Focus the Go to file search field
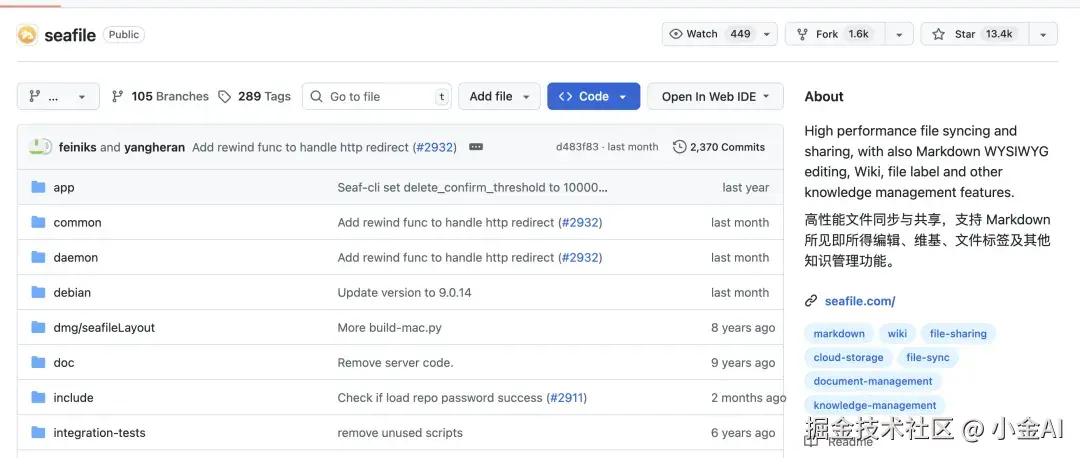1080x458 pixels. coord(377,96)
